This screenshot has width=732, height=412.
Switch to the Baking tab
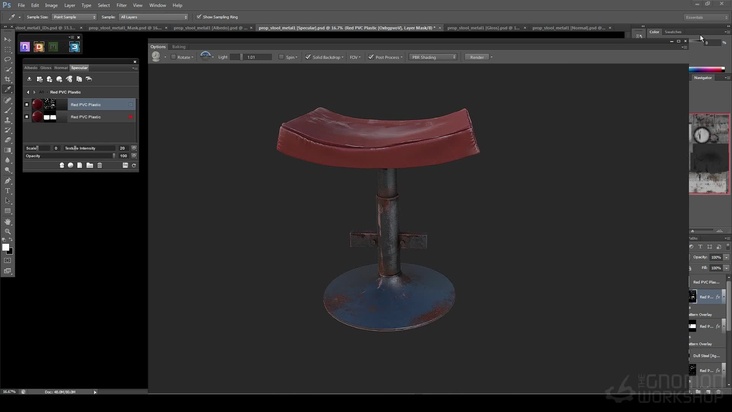pos(179,47)
